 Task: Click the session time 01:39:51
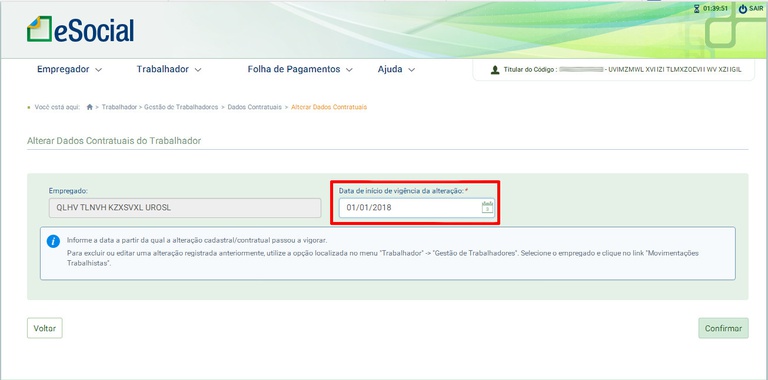(x=715, y=9)
